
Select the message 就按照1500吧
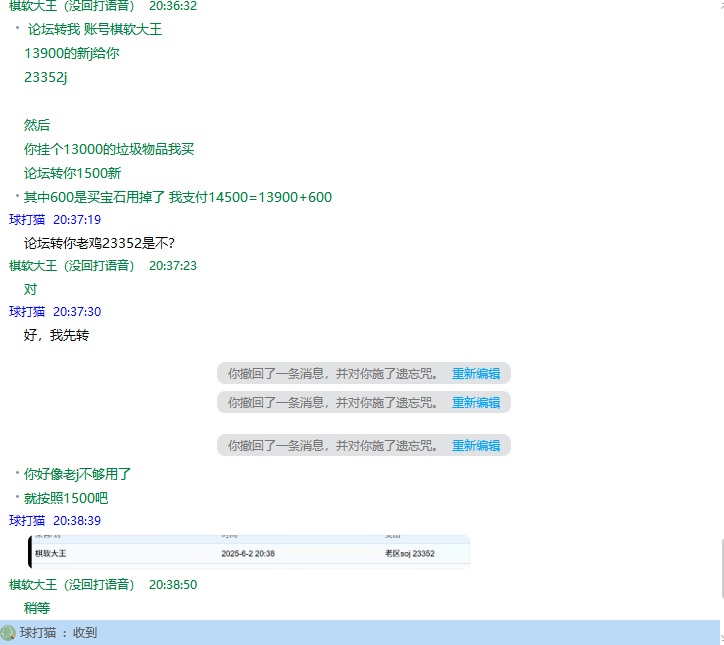point(66,497)
